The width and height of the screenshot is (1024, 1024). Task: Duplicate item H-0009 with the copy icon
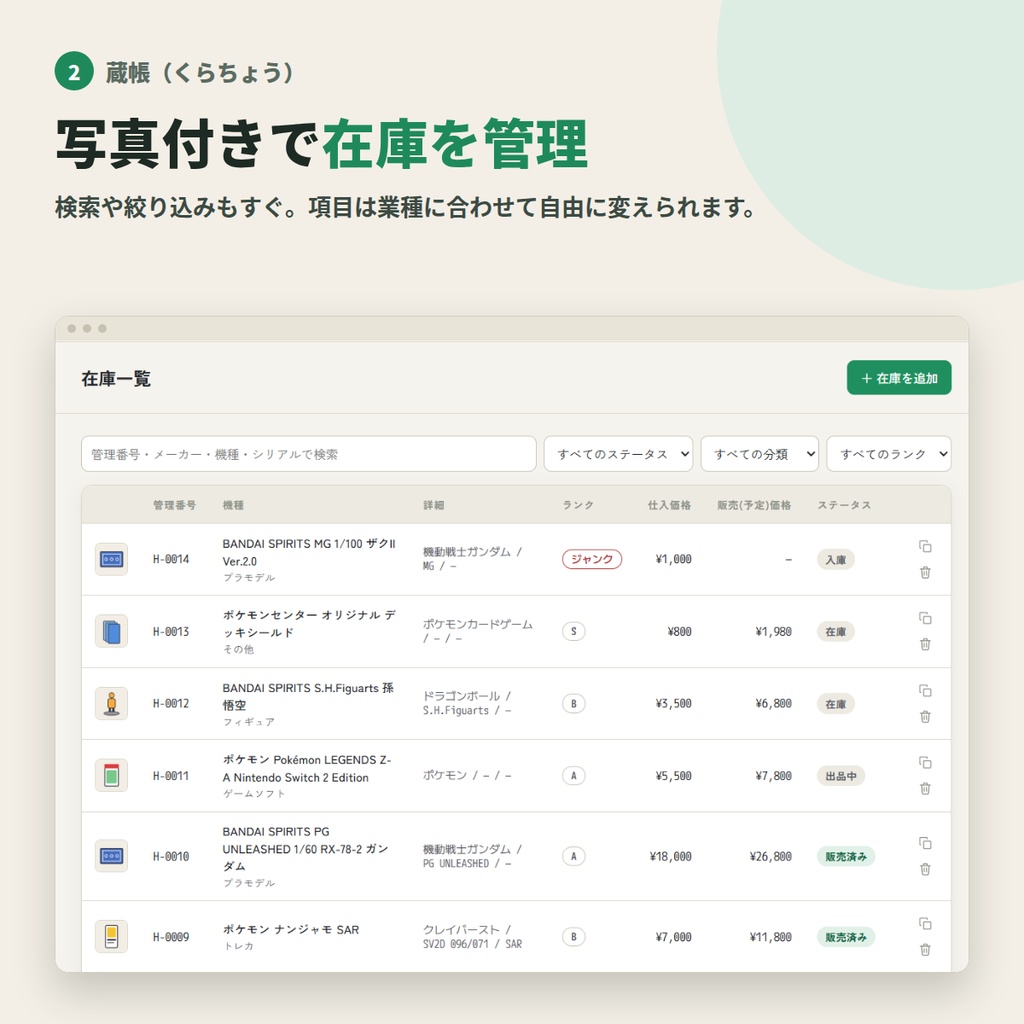click(925, 923)
